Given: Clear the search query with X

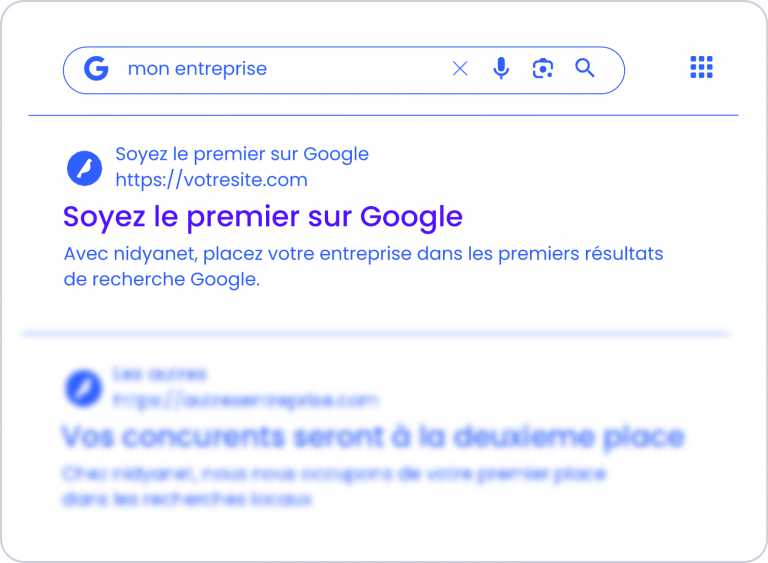Looking at the screenshot, I should coord(460,69).
